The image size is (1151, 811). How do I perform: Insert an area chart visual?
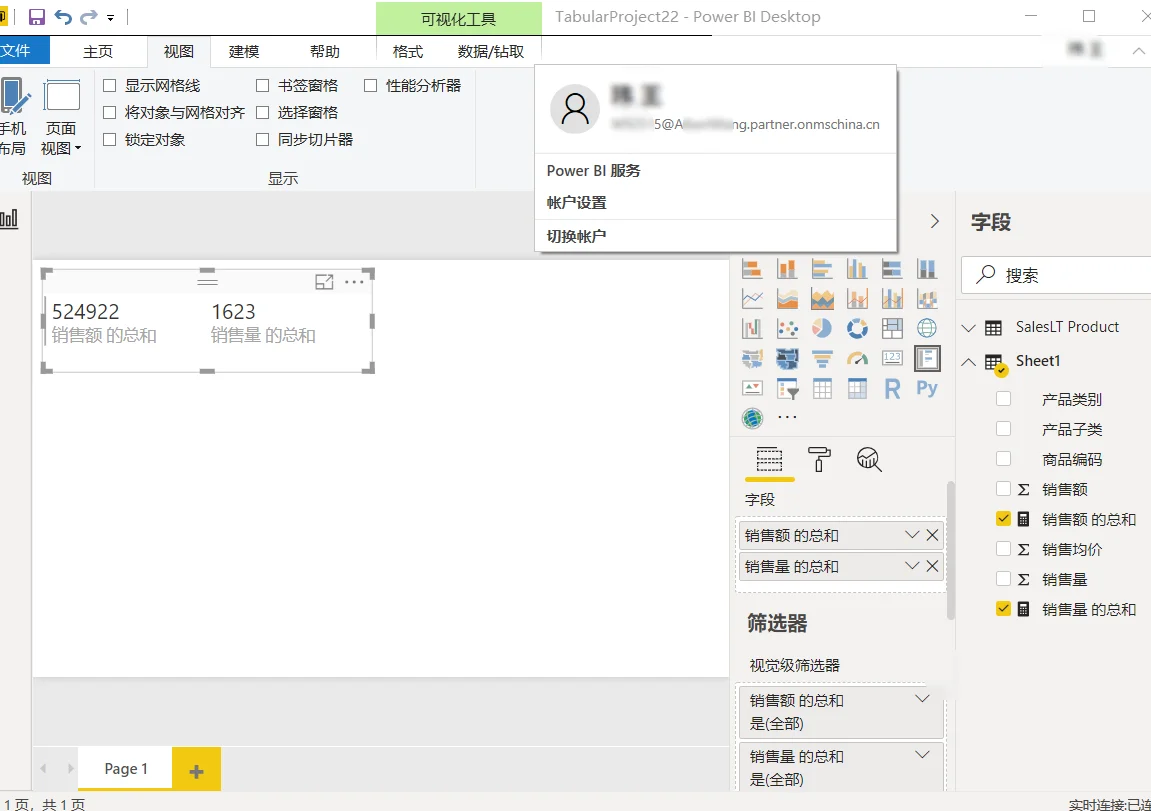pos(787,299)
